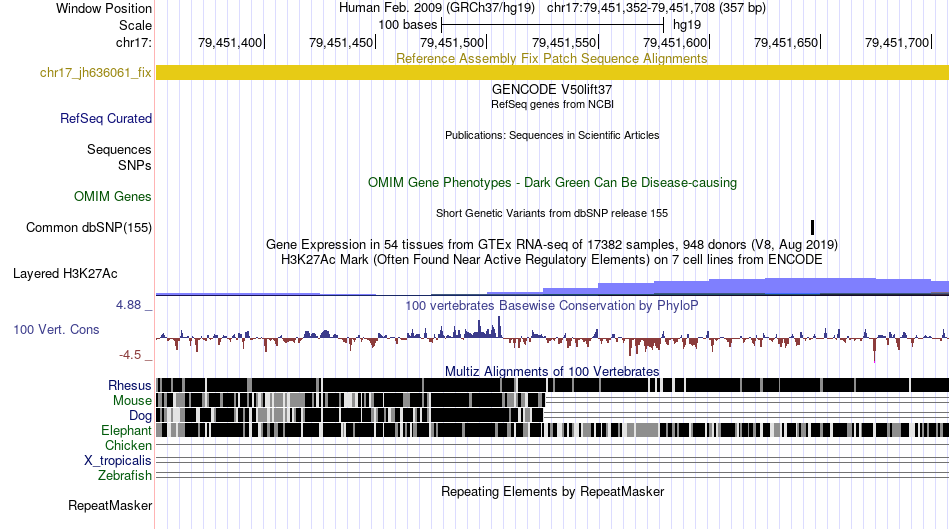Click the Dog alignment block row

coord(552,415)
